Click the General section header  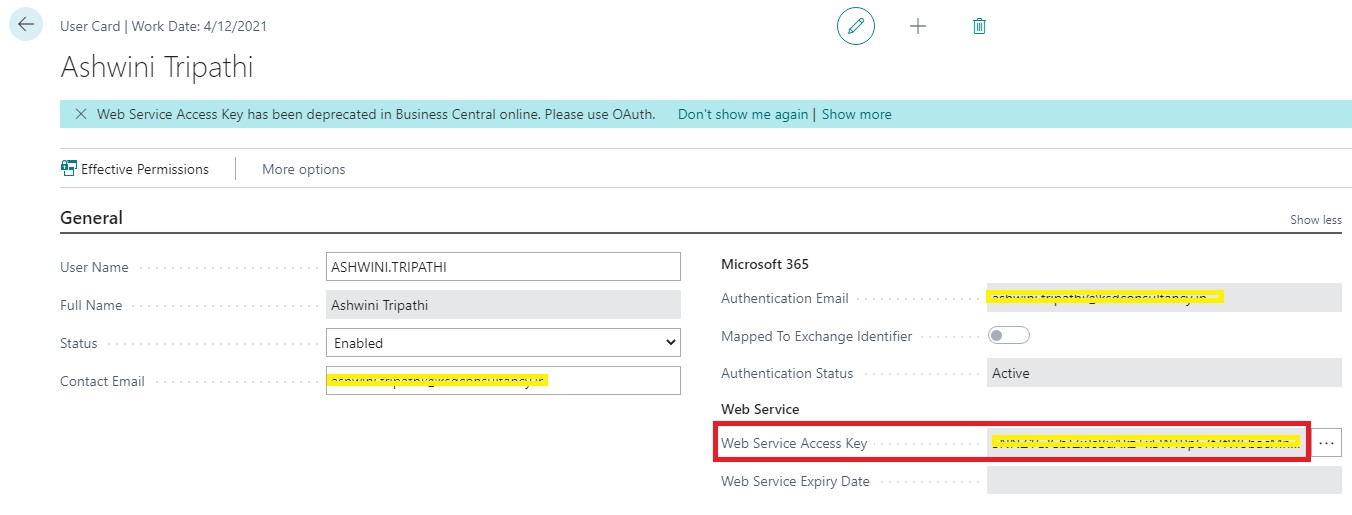click(92, 218)
